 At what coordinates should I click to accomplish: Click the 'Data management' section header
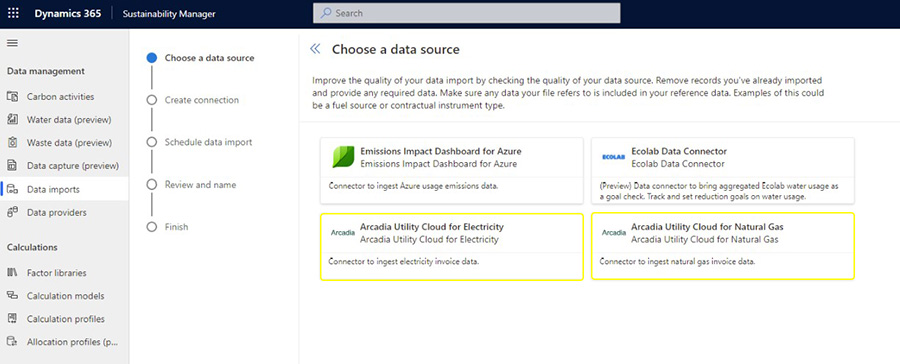click(x=46, y=71)
